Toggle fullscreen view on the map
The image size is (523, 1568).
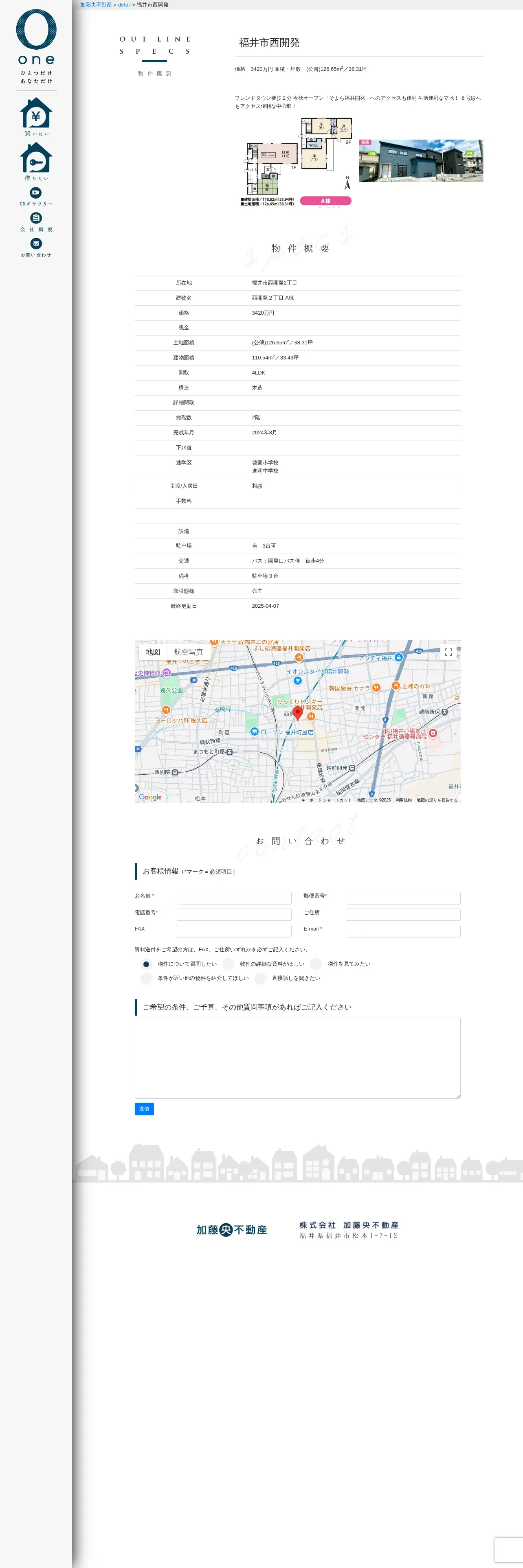coord(448,652)
